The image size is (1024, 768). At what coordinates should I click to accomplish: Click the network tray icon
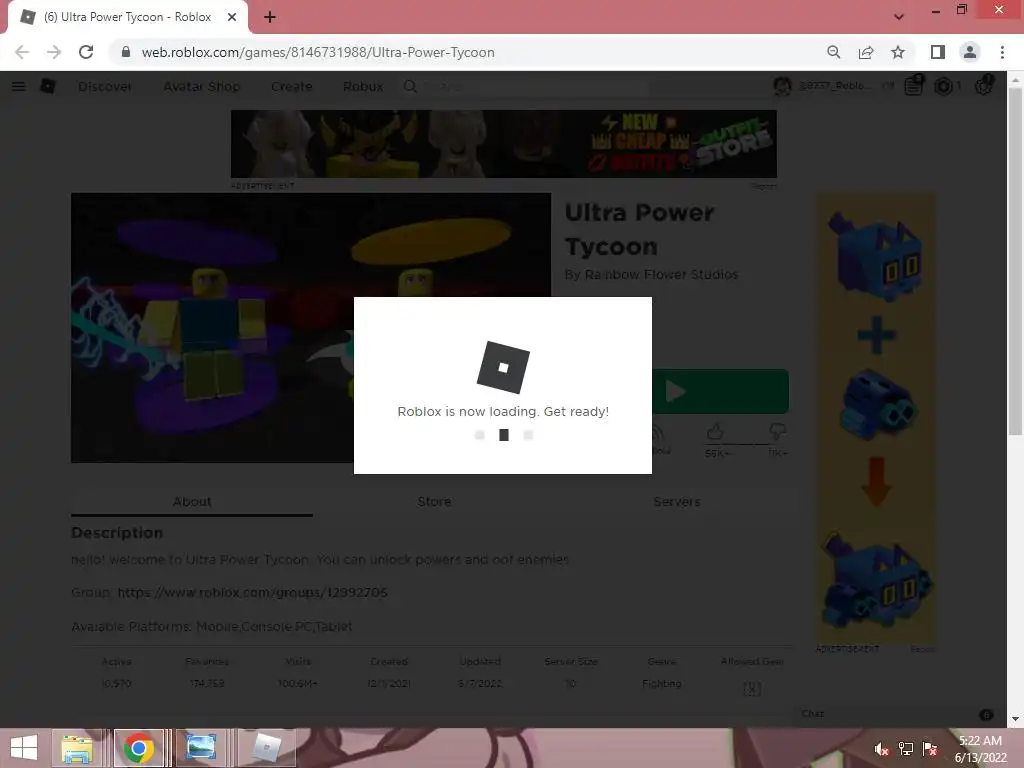(906, 748)
